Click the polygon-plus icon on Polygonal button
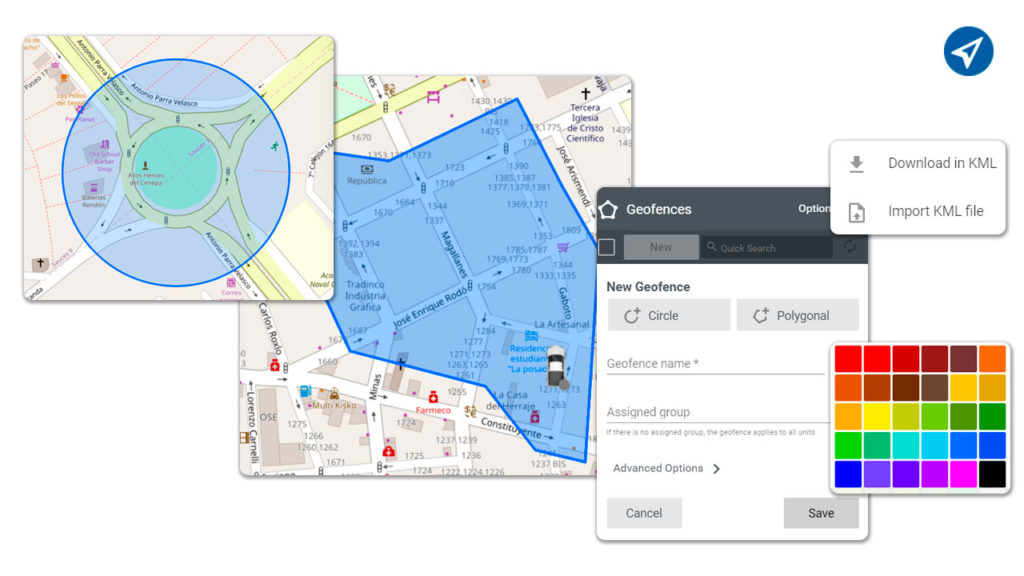 [x=760, y=315]
